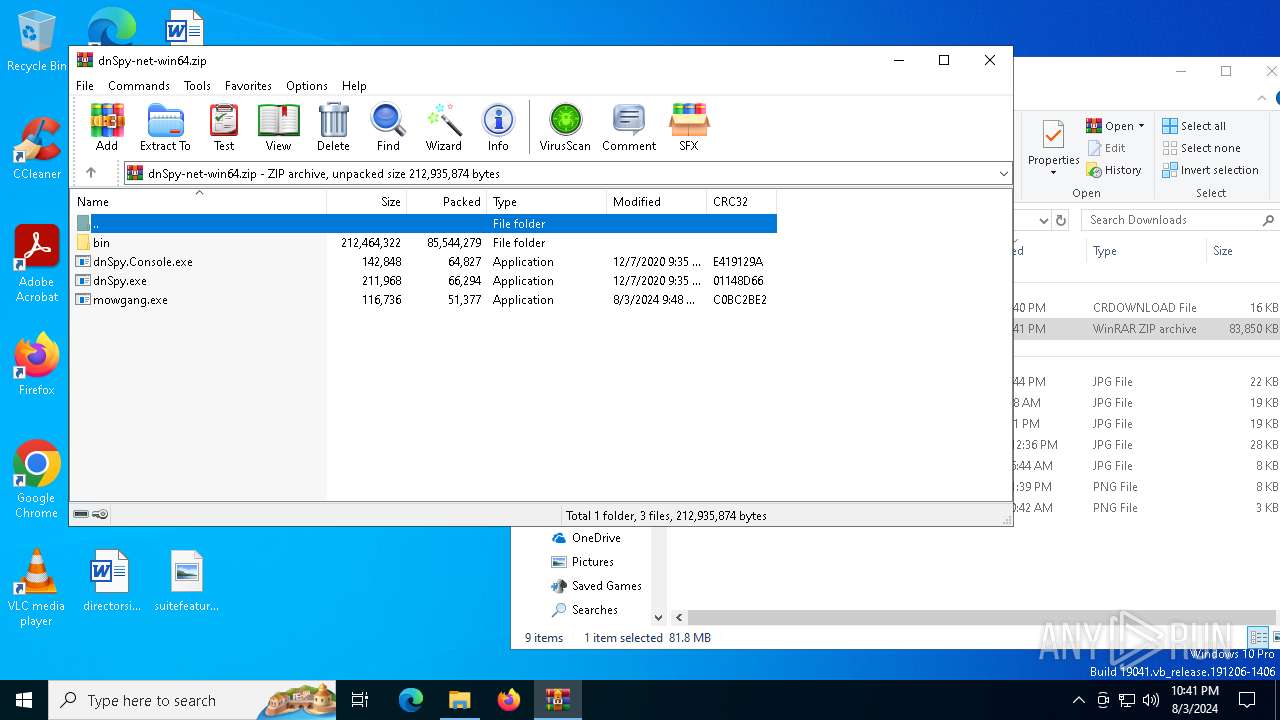The width and height of the screenshot is (1280, 720).
Task: Open the Comment tool
Action: [x=629, y=127]
